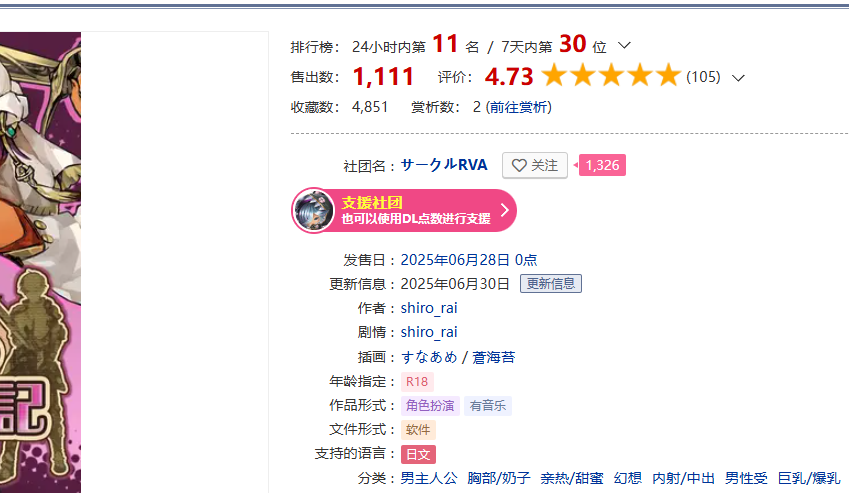Click the R18 age tag
The image size is (849, 493).
point(417,382)
